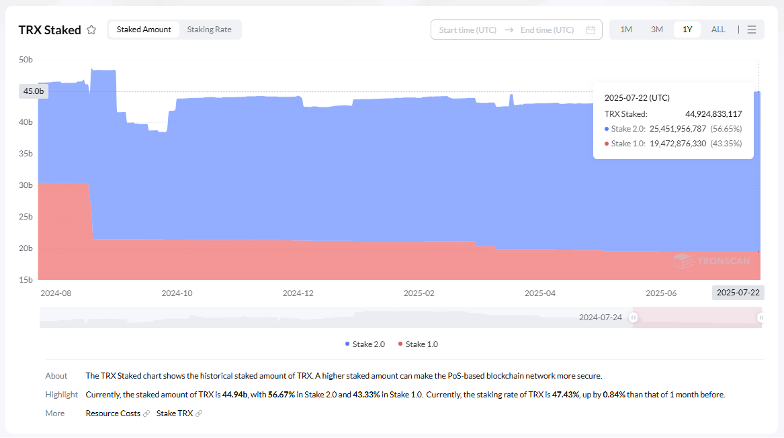The image size is (784, 438).
Task: Click the End time (UTC) field
Action: [x=549, y=30]
